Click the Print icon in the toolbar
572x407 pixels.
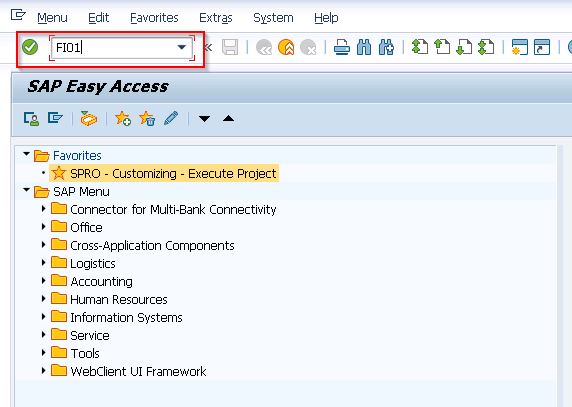342,47
